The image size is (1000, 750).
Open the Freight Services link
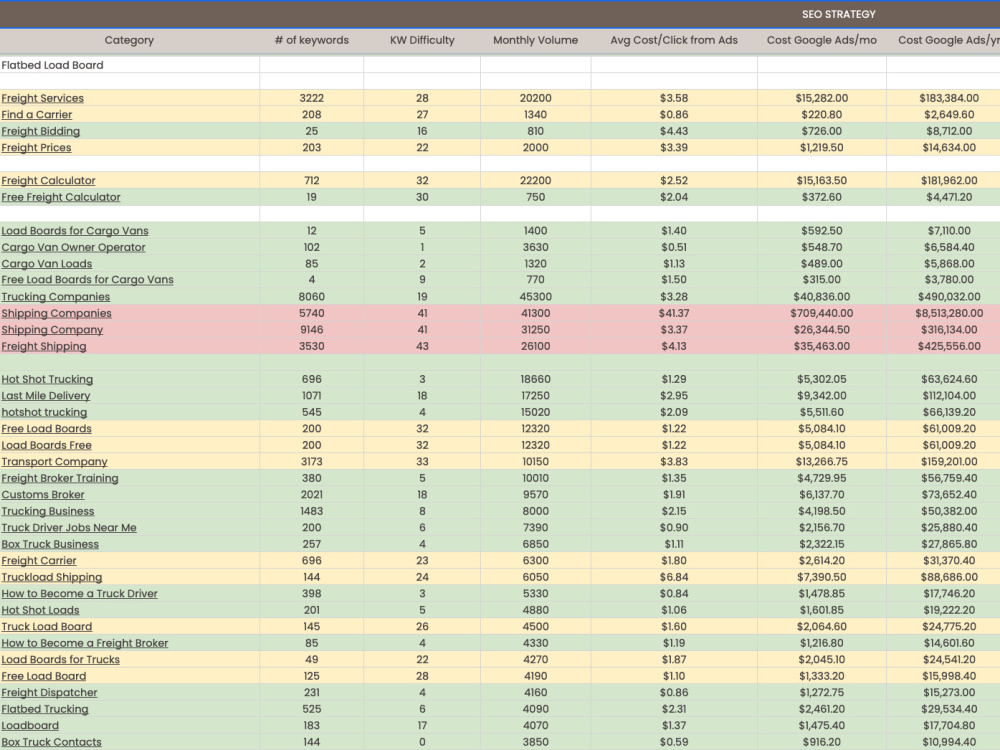click(42, 98)
